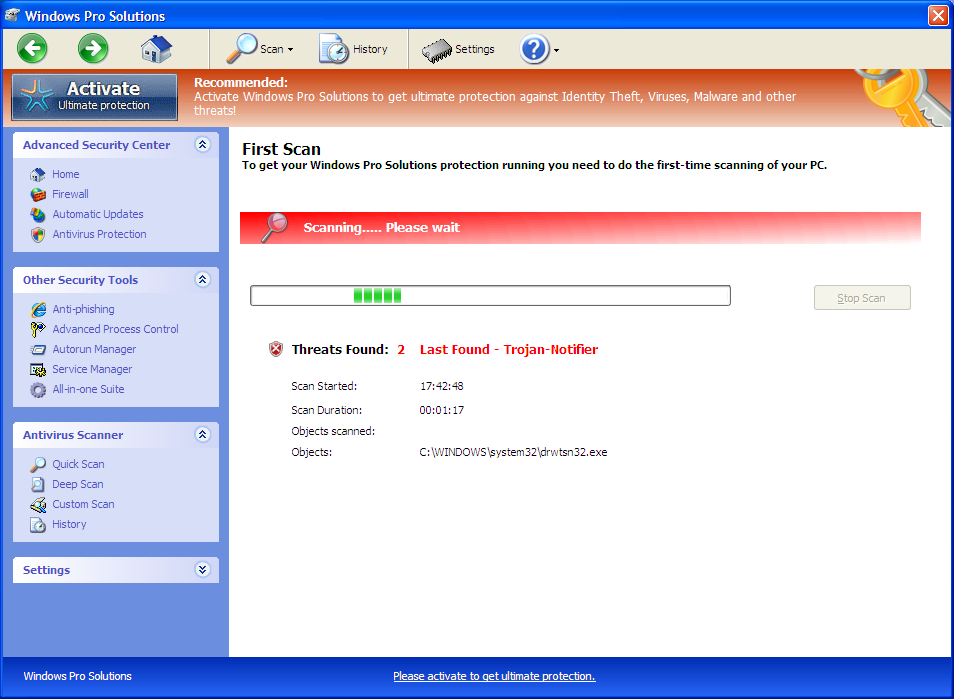Open Service Manager link
954x699 pixels.
pos(92,369)
